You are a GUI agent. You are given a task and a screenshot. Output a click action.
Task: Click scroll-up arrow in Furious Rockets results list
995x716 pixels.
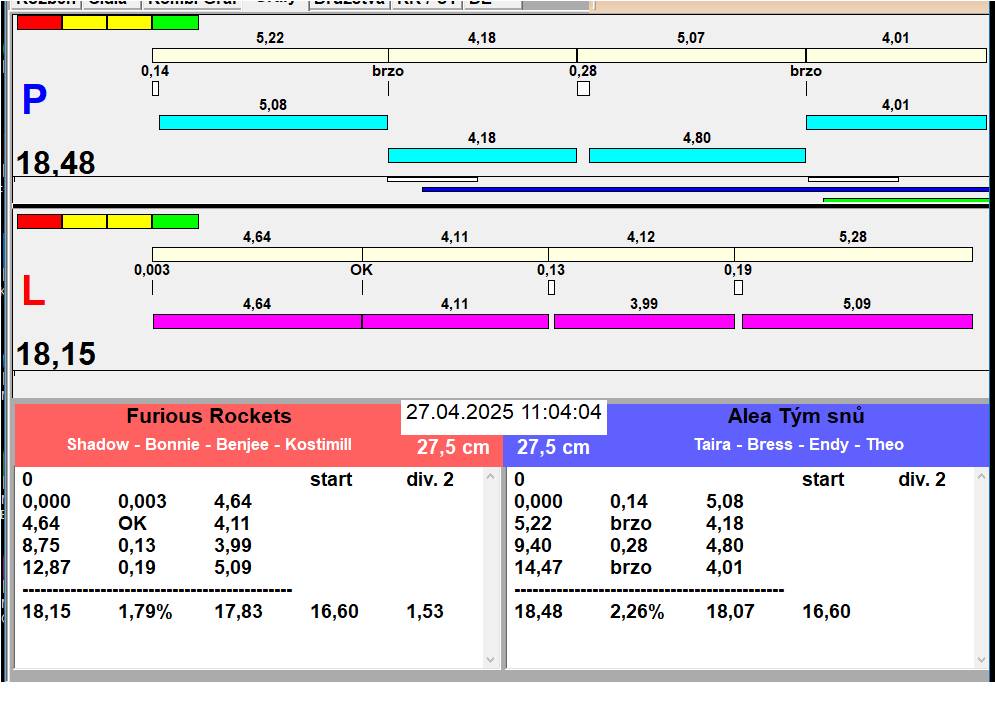click(x=490, y=478)
